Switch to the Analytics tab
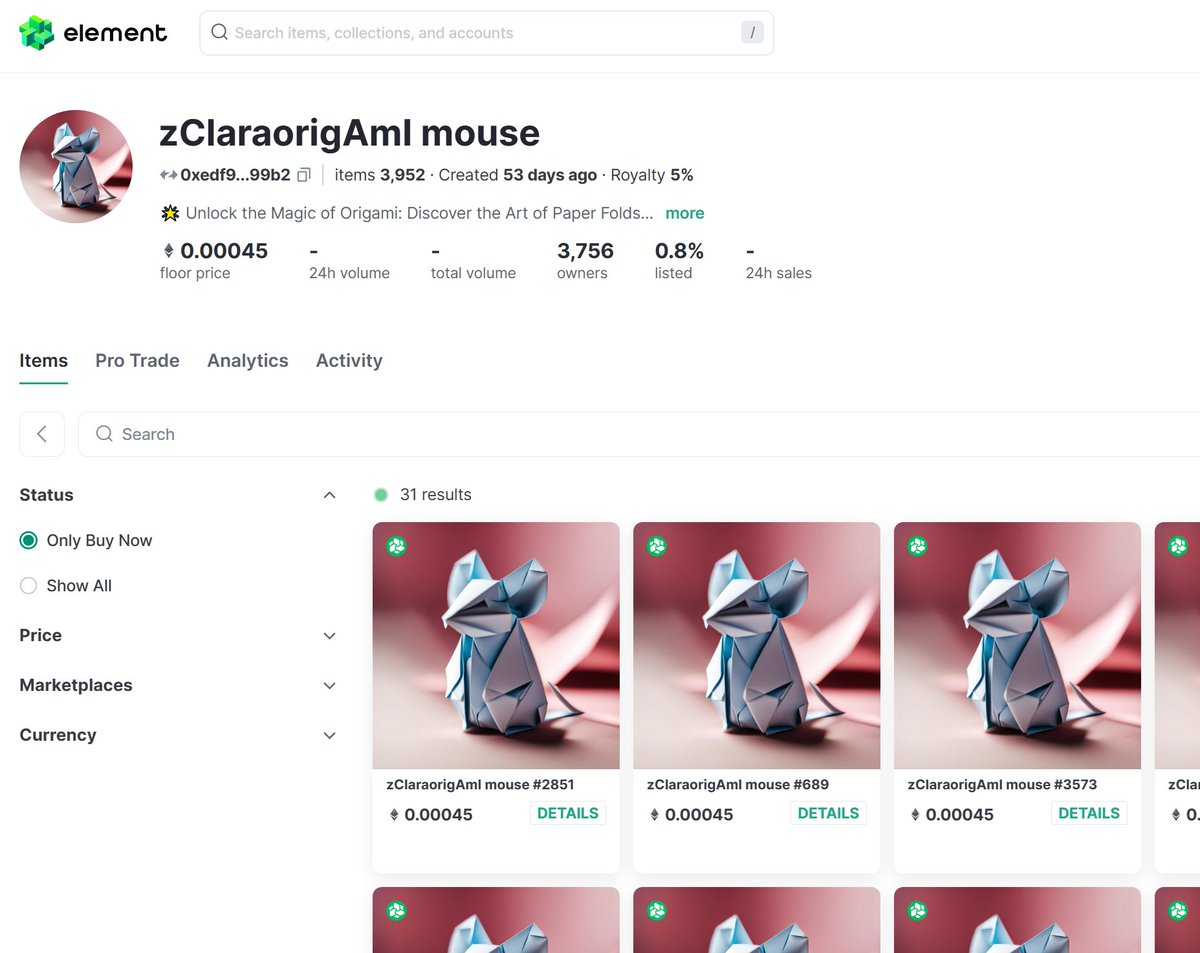Image resolution: width=1200 pixels, height=953 pixels. click(248, 361)
